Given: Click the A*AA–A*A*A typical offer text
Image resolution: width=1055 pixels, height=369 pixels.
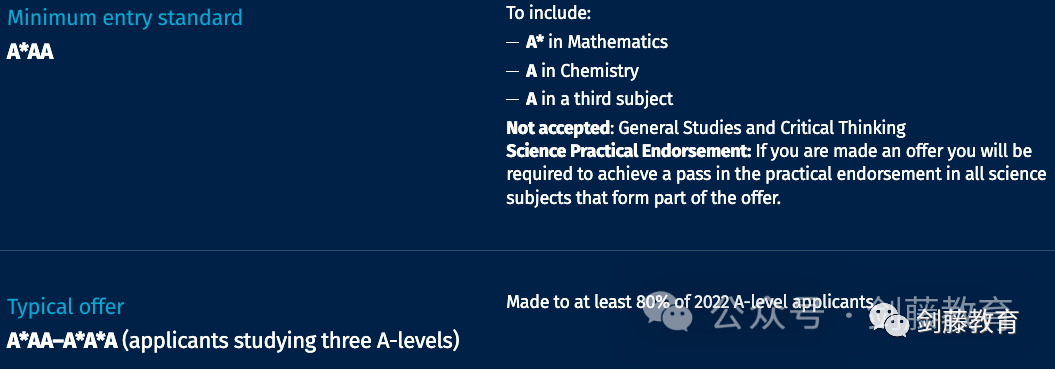Looking at the screenshot, I should tap(62, 341).
